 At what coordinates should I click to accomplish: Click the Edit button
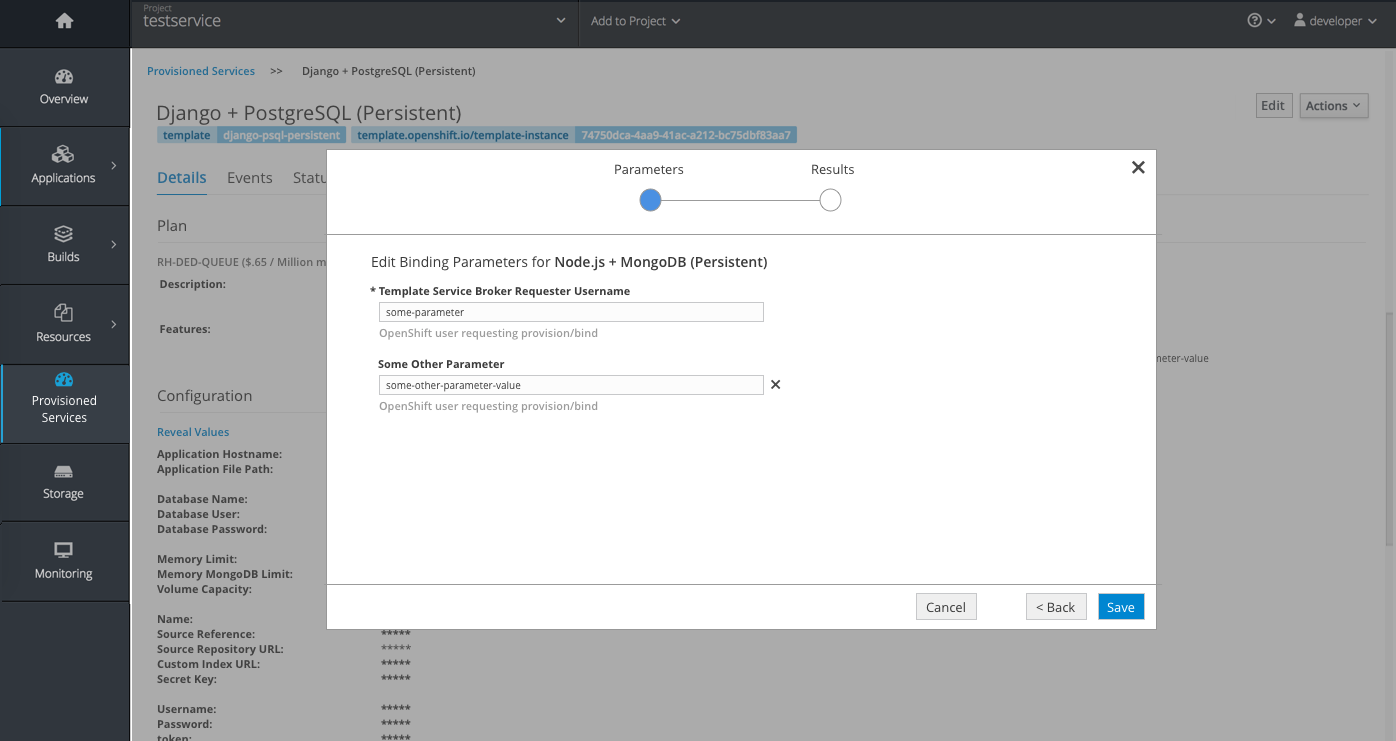click(x=1273, y=106)
